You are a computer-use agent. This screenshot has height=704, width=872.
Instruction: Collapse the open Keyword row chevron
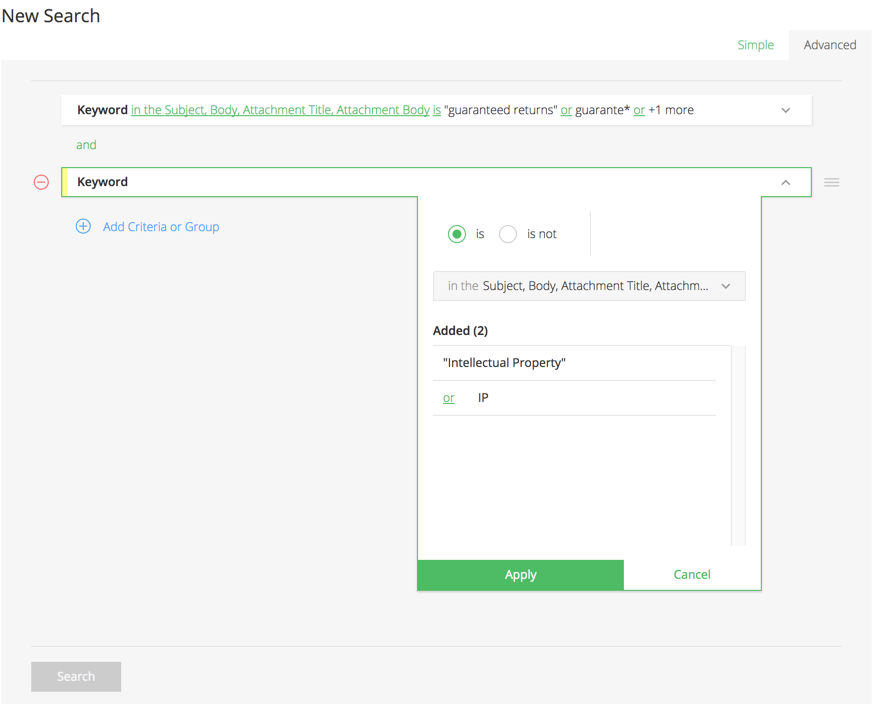pyautogui.click(x=785, y=182)
